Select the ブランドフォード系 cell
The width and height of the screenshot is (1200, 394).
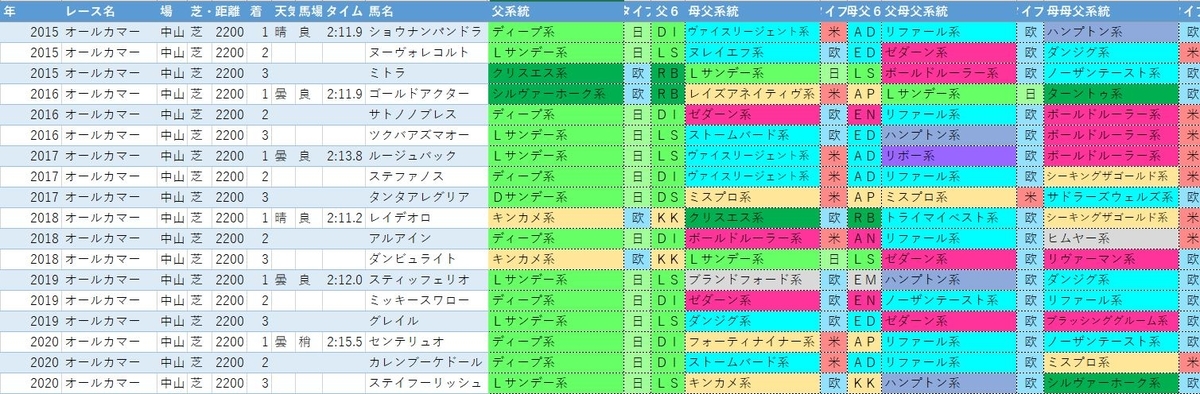pyautogui.click(x=752, y=280)
